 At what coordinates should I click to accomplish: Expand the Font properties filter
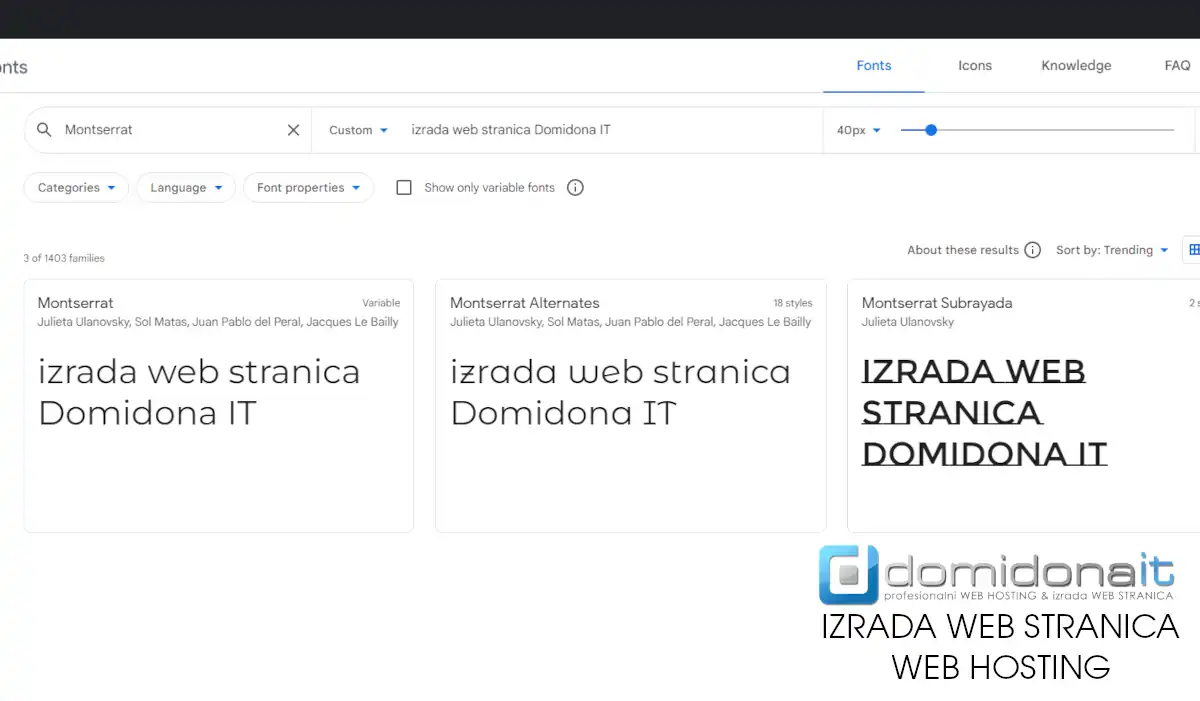(x=309, y=187)
